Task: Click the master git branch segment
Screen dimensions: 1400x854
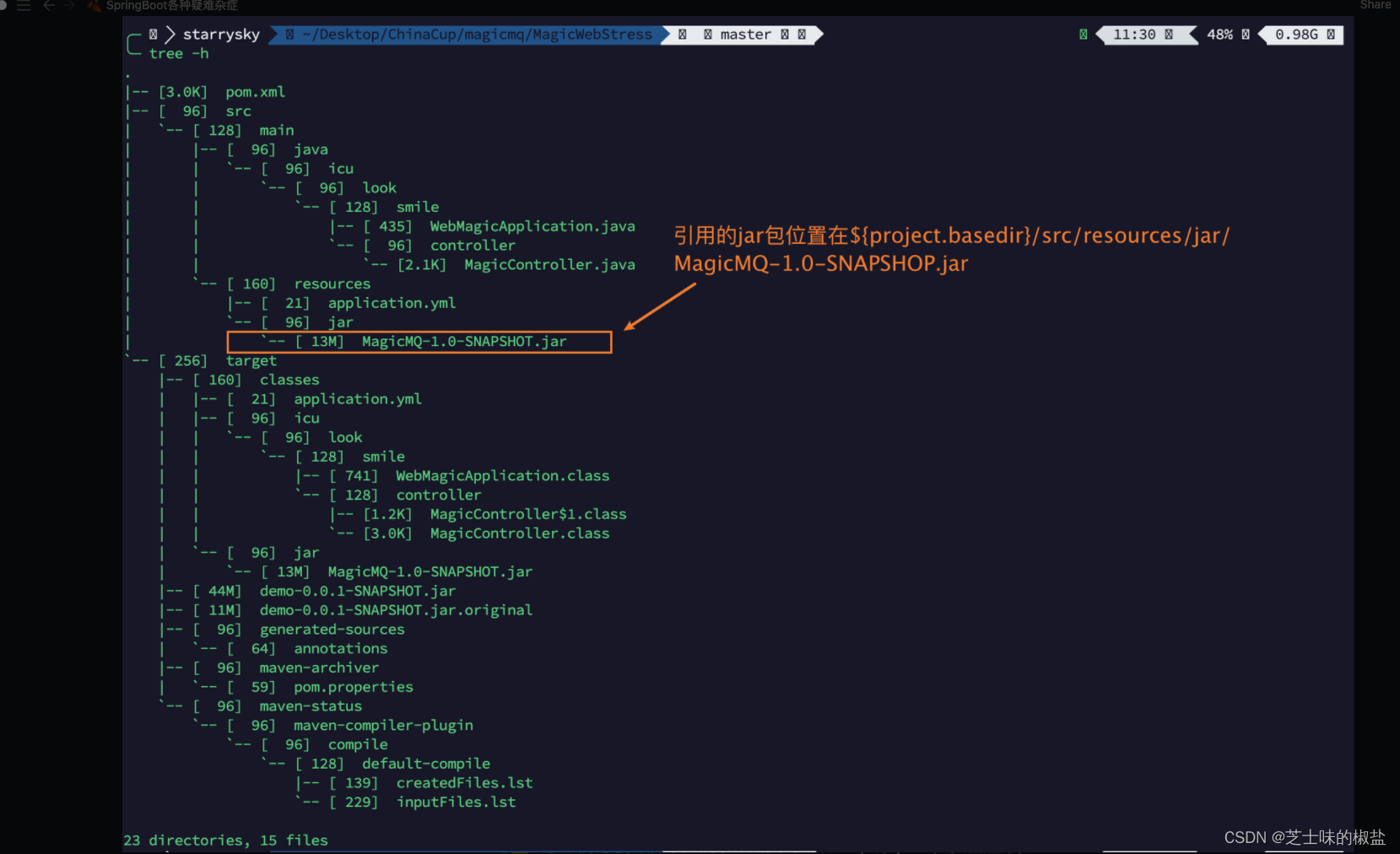Action: [745, 35]
